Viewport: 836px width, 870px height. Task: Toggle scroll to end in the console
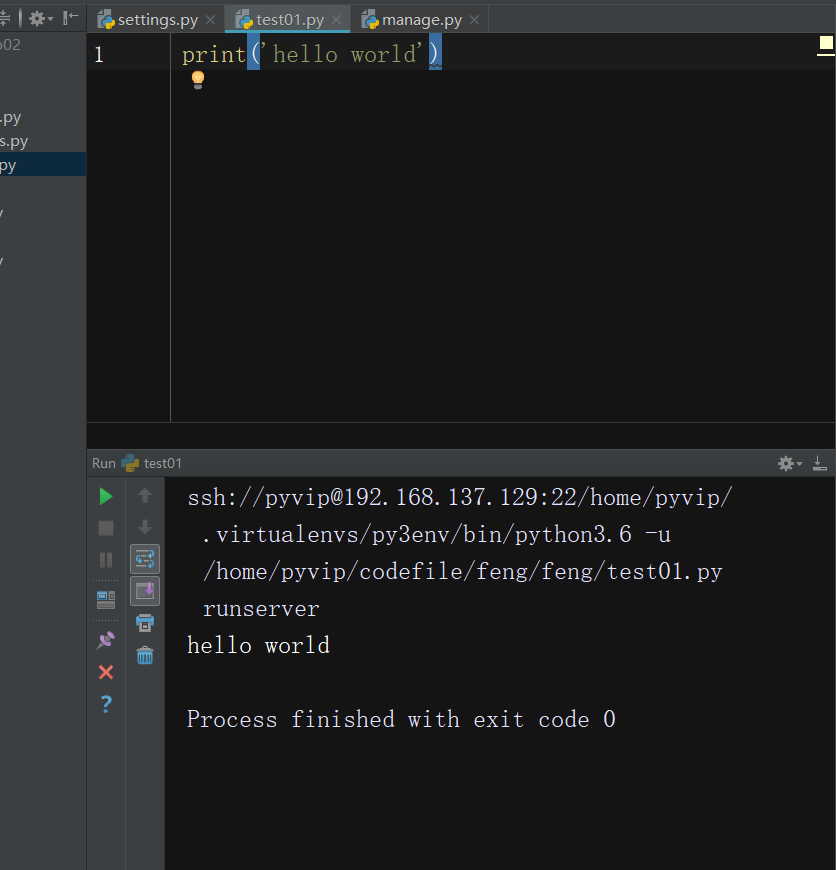click(144, 590)
